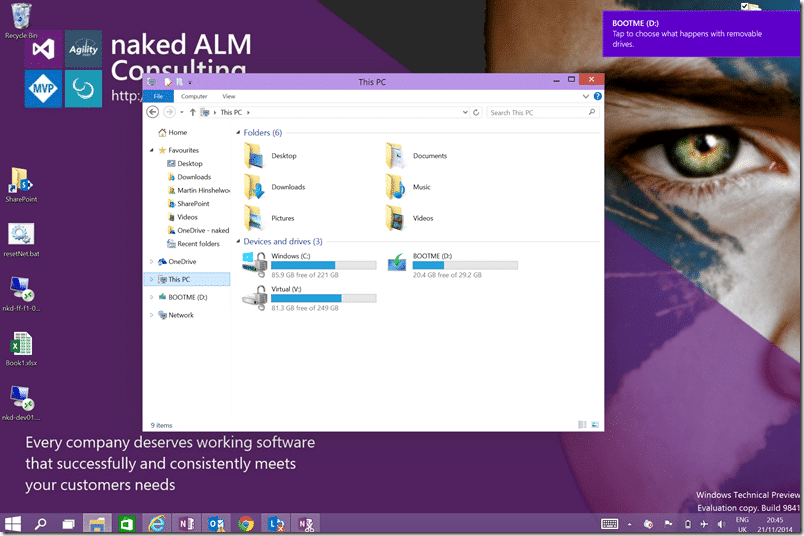Select the Virtual (V:) drive
This screenshot has width=804, height=536.
(309, 299)
